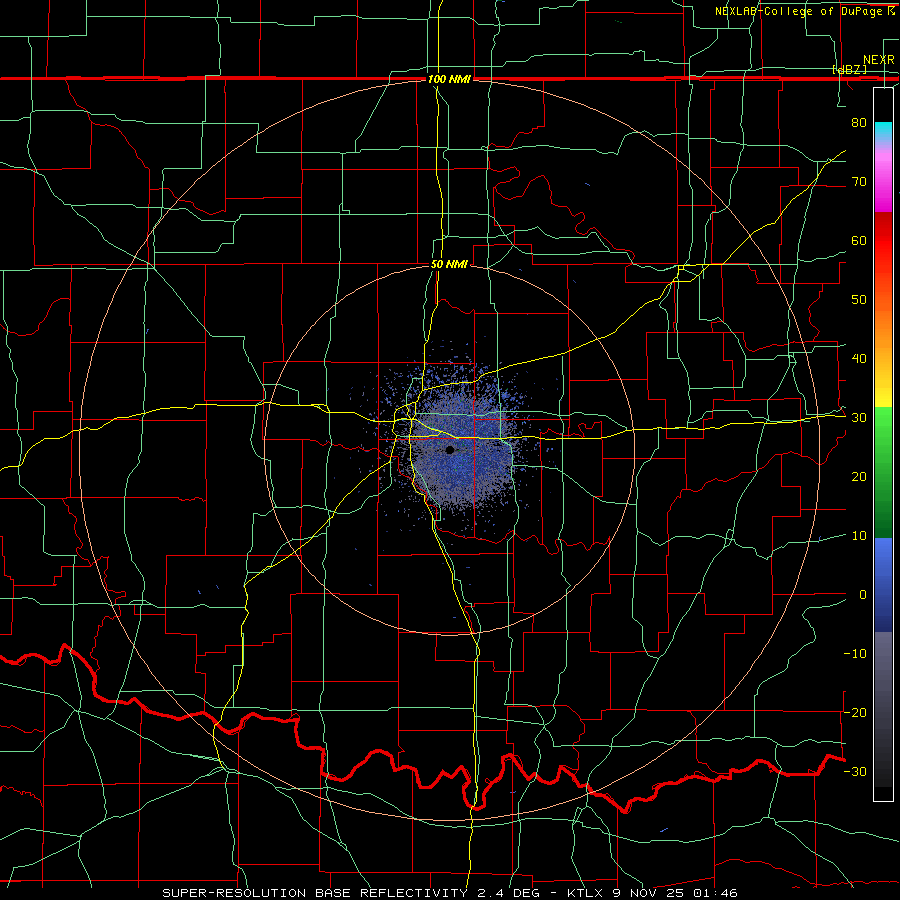The width and height of the screenshot is (900, 900).
Task: Click the '0' value on dBZ scale
Action: pos(863,595)
